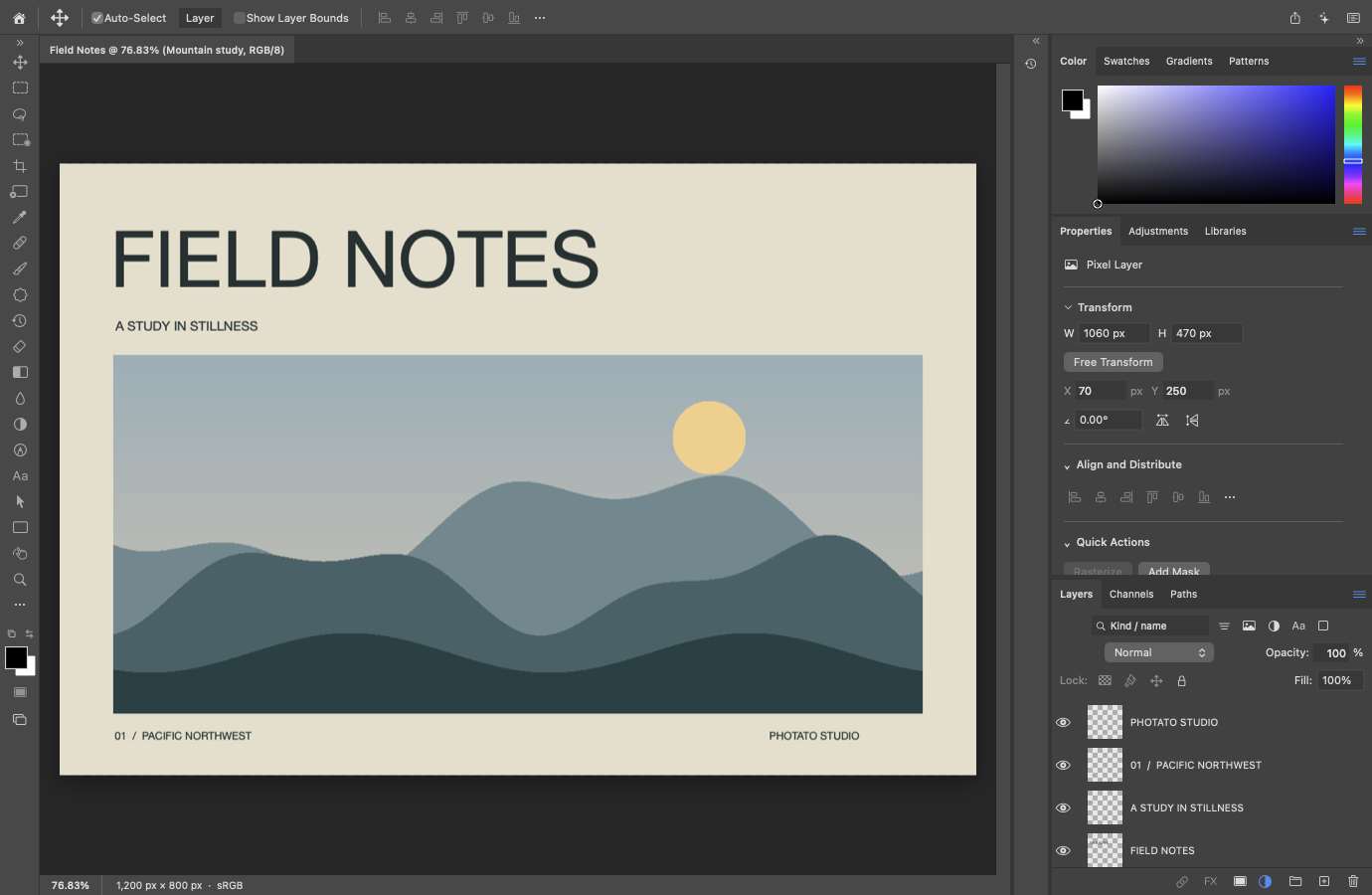This screenshot has height=895, width=1372.
Task: Adjust the hue slider strip
Action: point(1353,145)
